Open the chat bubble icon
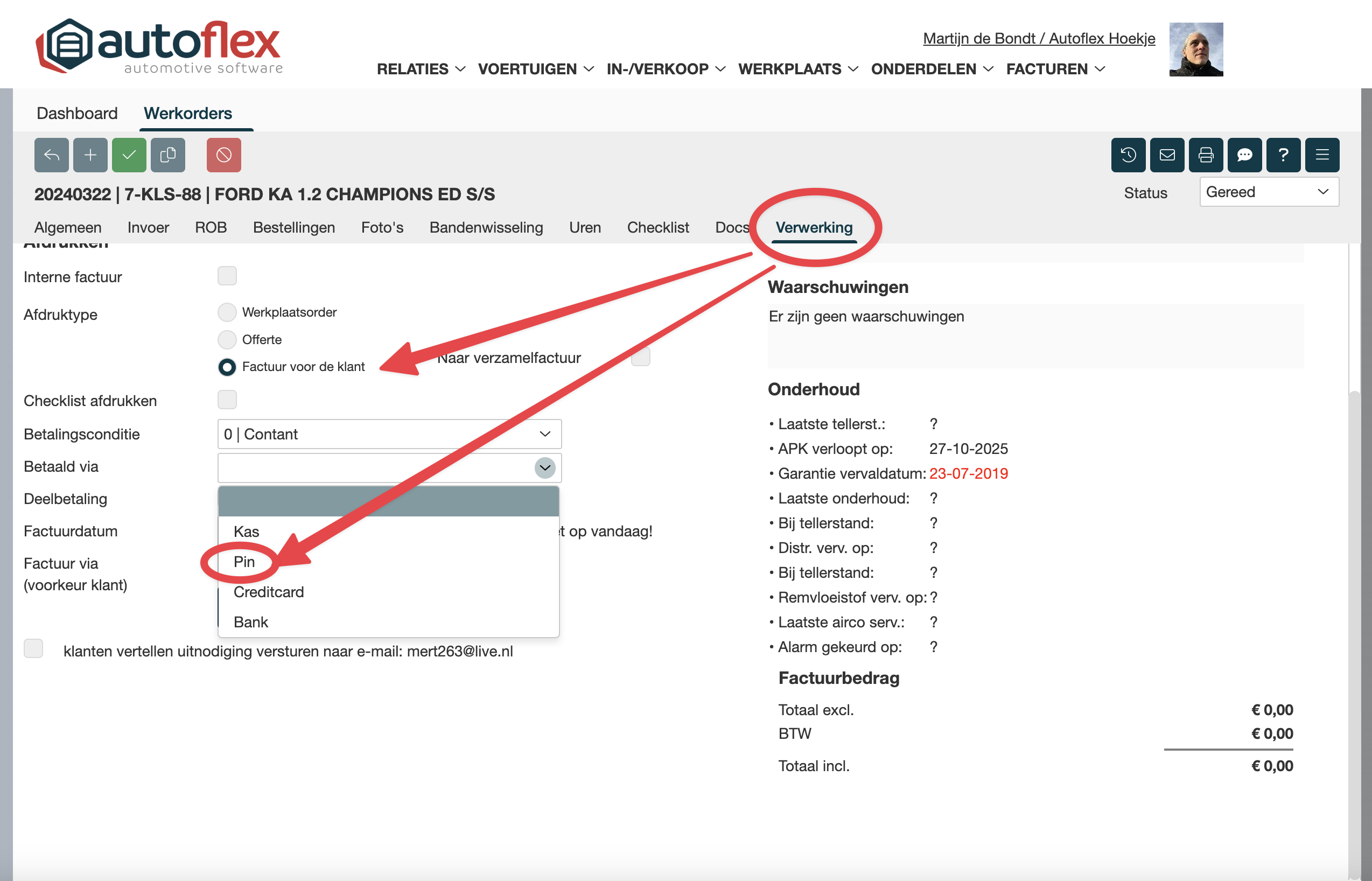This screenshot has height=881, width=1372. [1244, 155]
